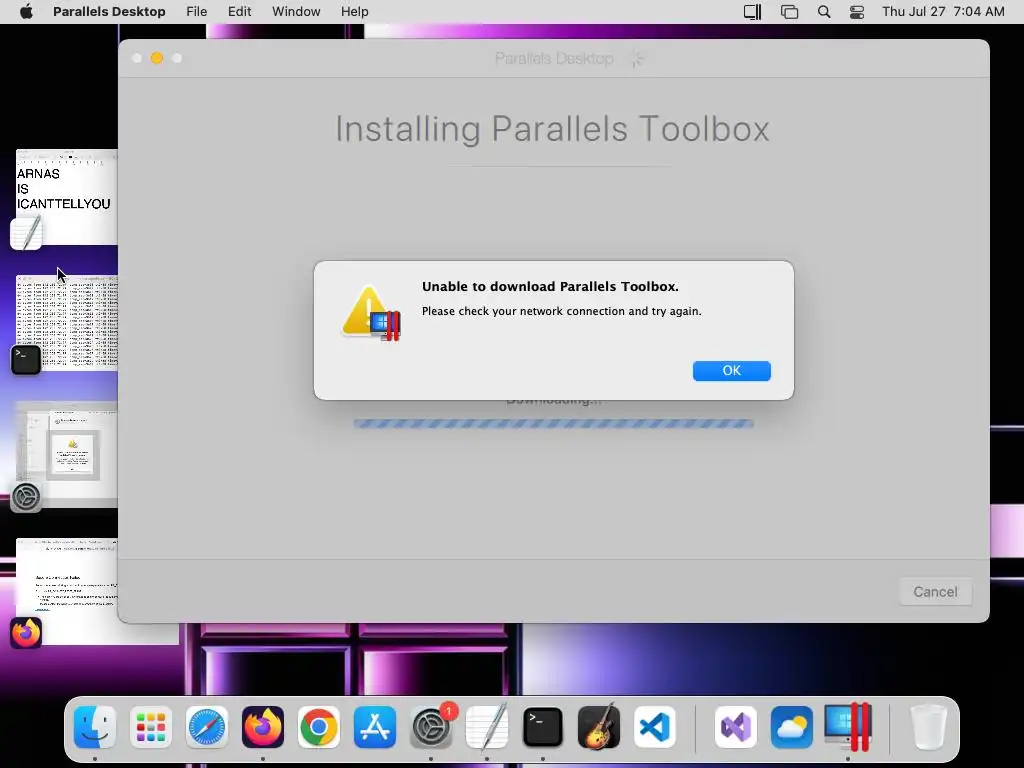This screenshot has width=1024, height=768.
Task: Open TextEdit from the Dock
Action: 487,727
